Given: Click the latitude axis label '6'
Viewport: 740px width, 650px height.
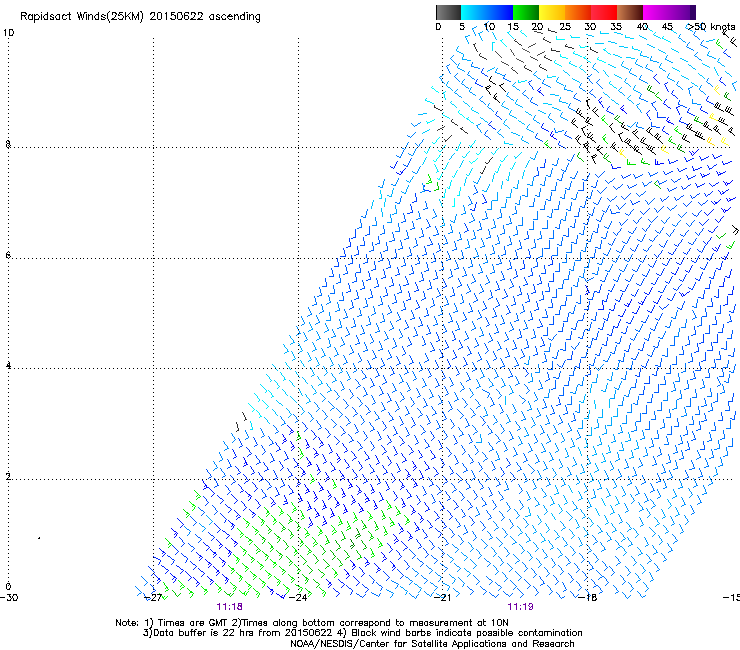Looking at the screenshot, I should point(8,255).
